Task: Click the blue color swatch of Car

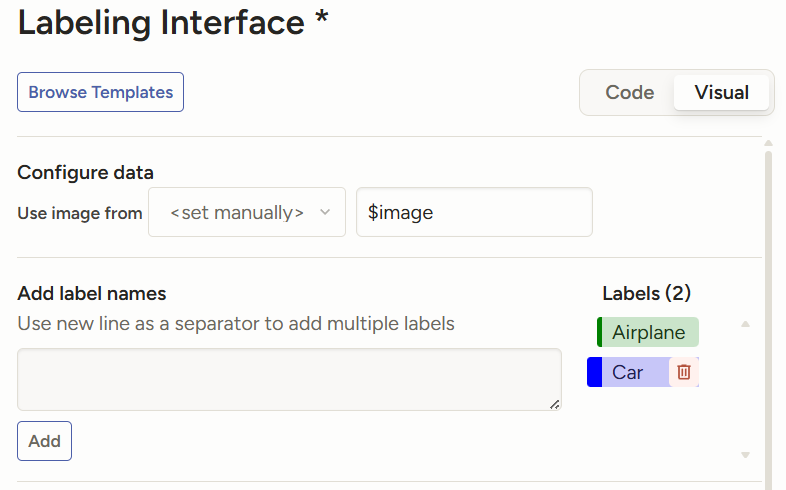Action: pos(594,372)
